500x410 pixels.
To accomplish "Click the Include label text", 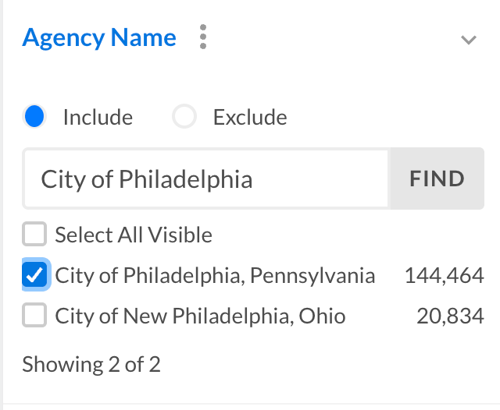I will point(98,117).
